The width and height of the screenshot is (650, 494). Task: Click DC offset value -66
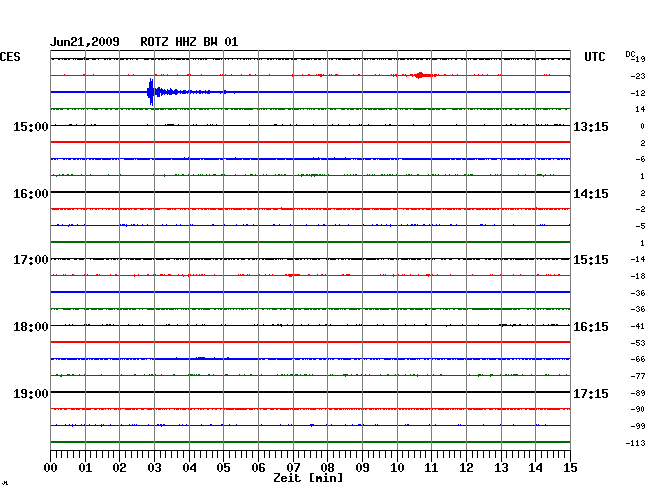pyautogui.click(x=638, y=359)
